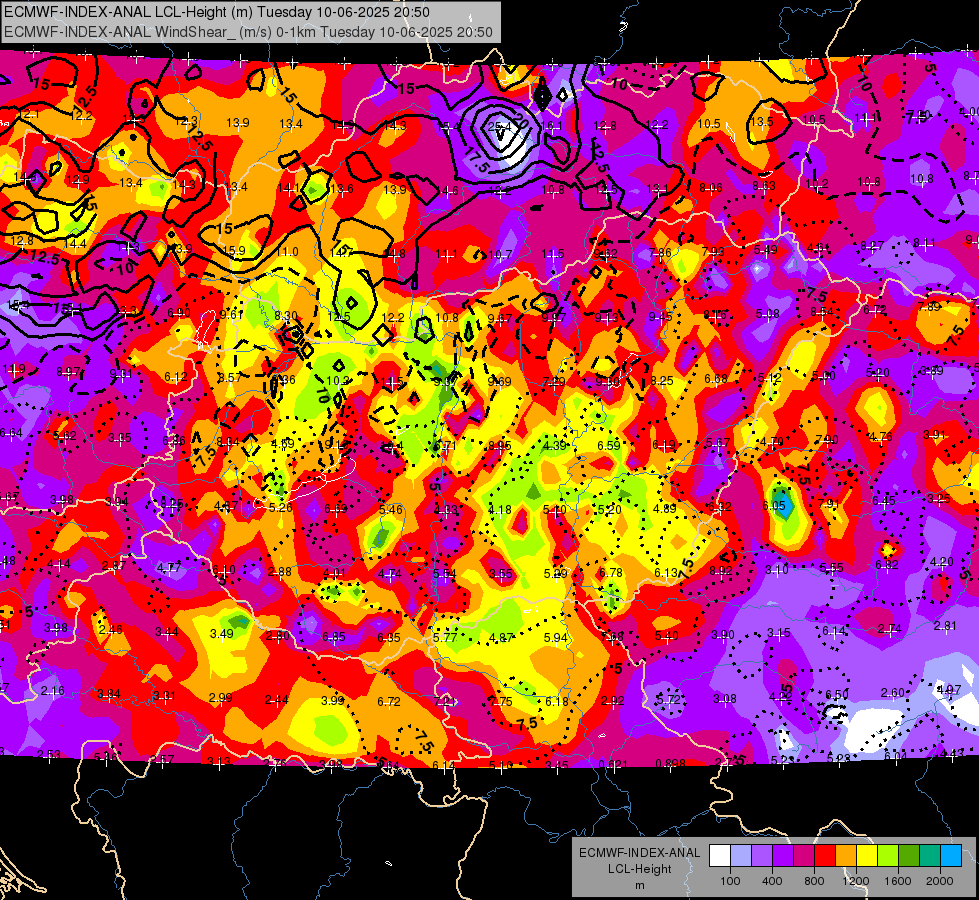Select the teal legend swatch before 2000
This screenshot has height=900, width=979.
click(x=930, y=856)
